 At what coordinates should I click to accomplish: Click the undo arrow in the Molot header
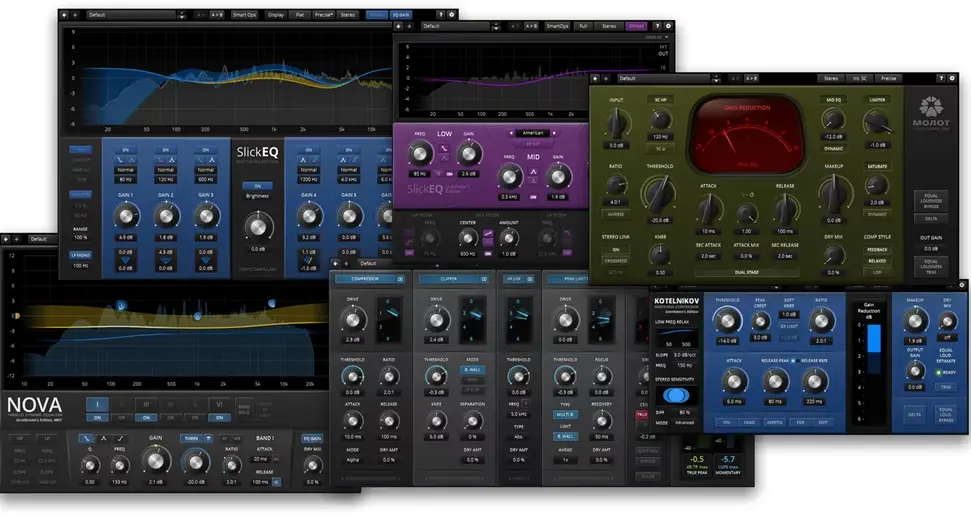pos(595,79)
